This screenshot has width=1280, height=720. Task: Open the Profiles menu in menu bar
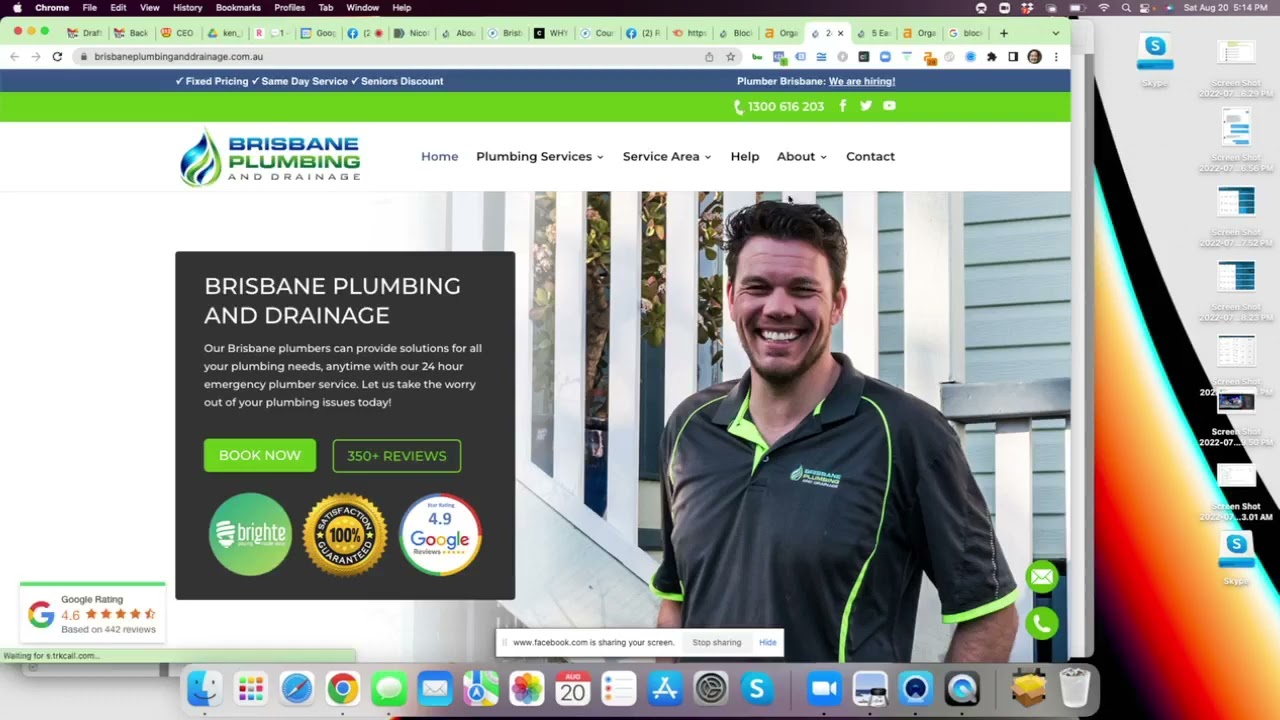[289, 8]
